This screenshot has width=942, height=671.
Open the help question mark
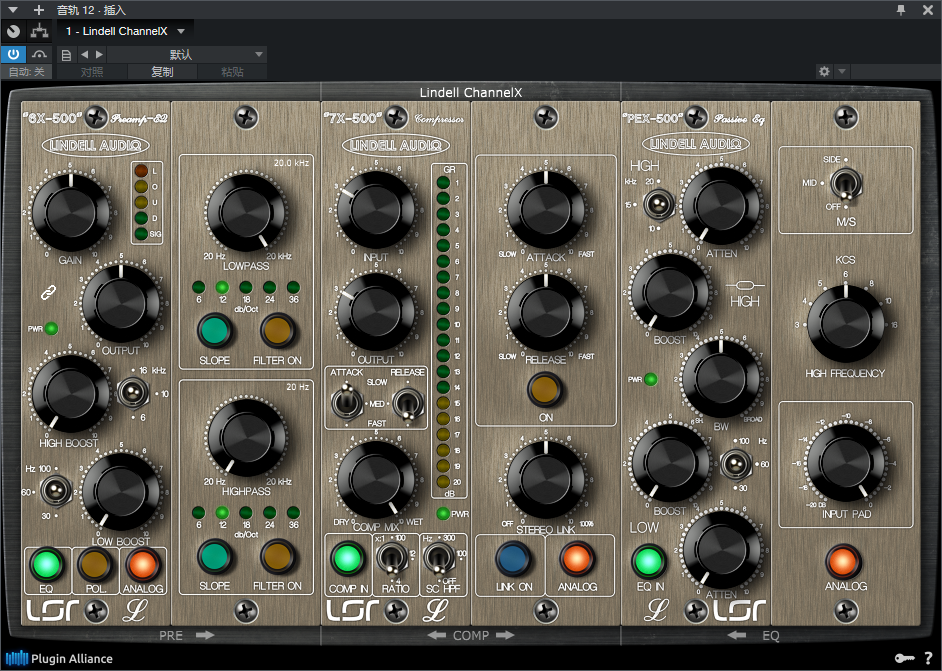pyautogui.click(x=929, y=658)
